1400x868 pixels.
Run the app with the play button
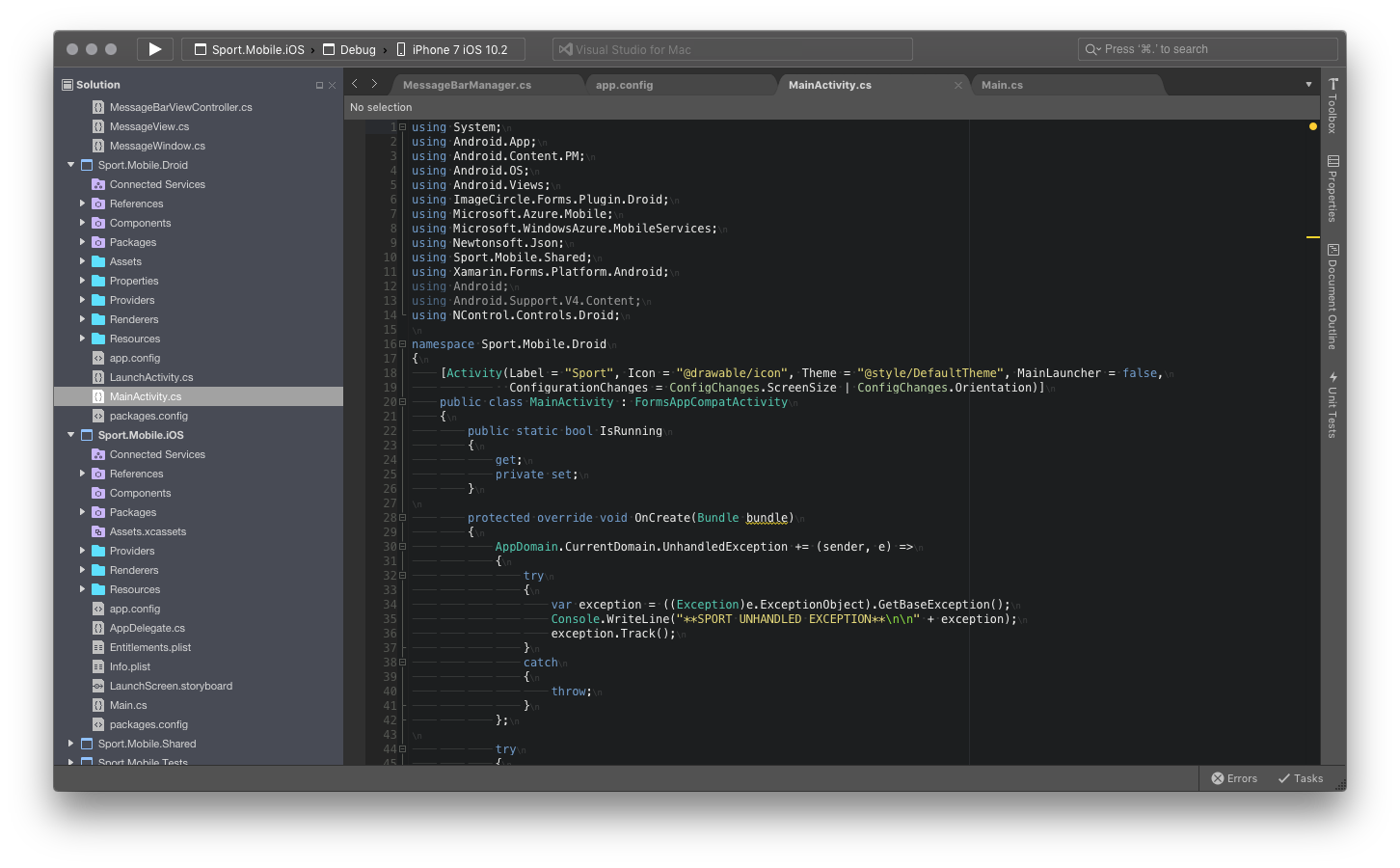(154, 49)
